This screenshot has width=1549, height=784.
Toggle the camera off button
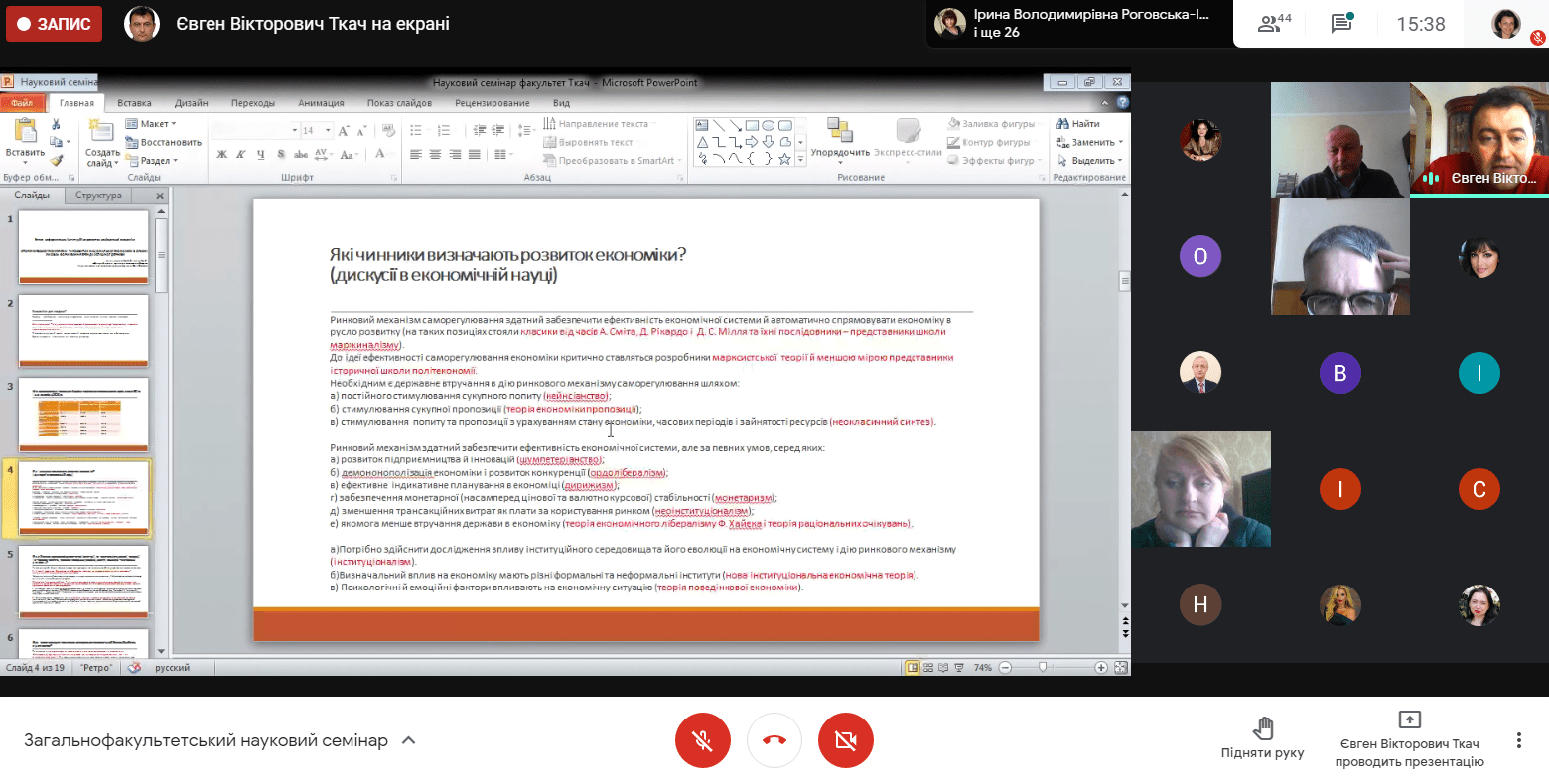point(846,740)
